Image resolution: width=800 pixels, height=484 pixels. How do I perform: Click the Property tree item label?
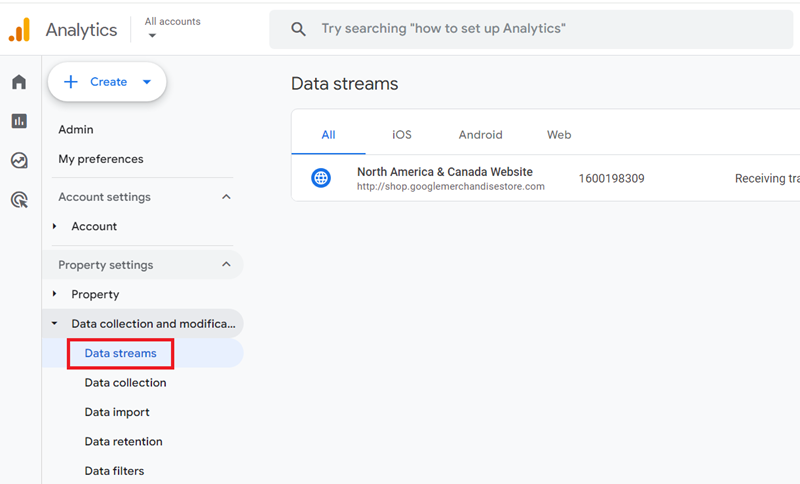[95, 294]
